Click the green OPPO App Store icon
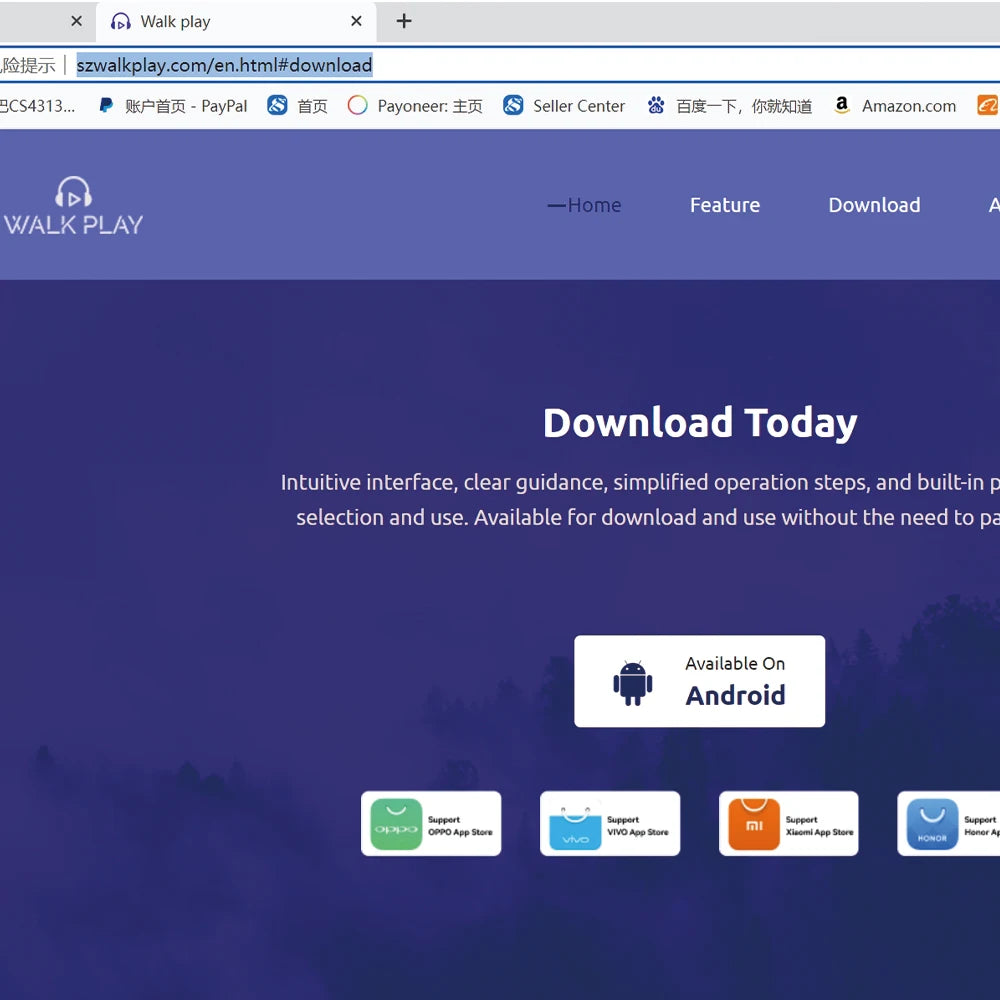1000x1000 pixels. click(x=396, y=825)
